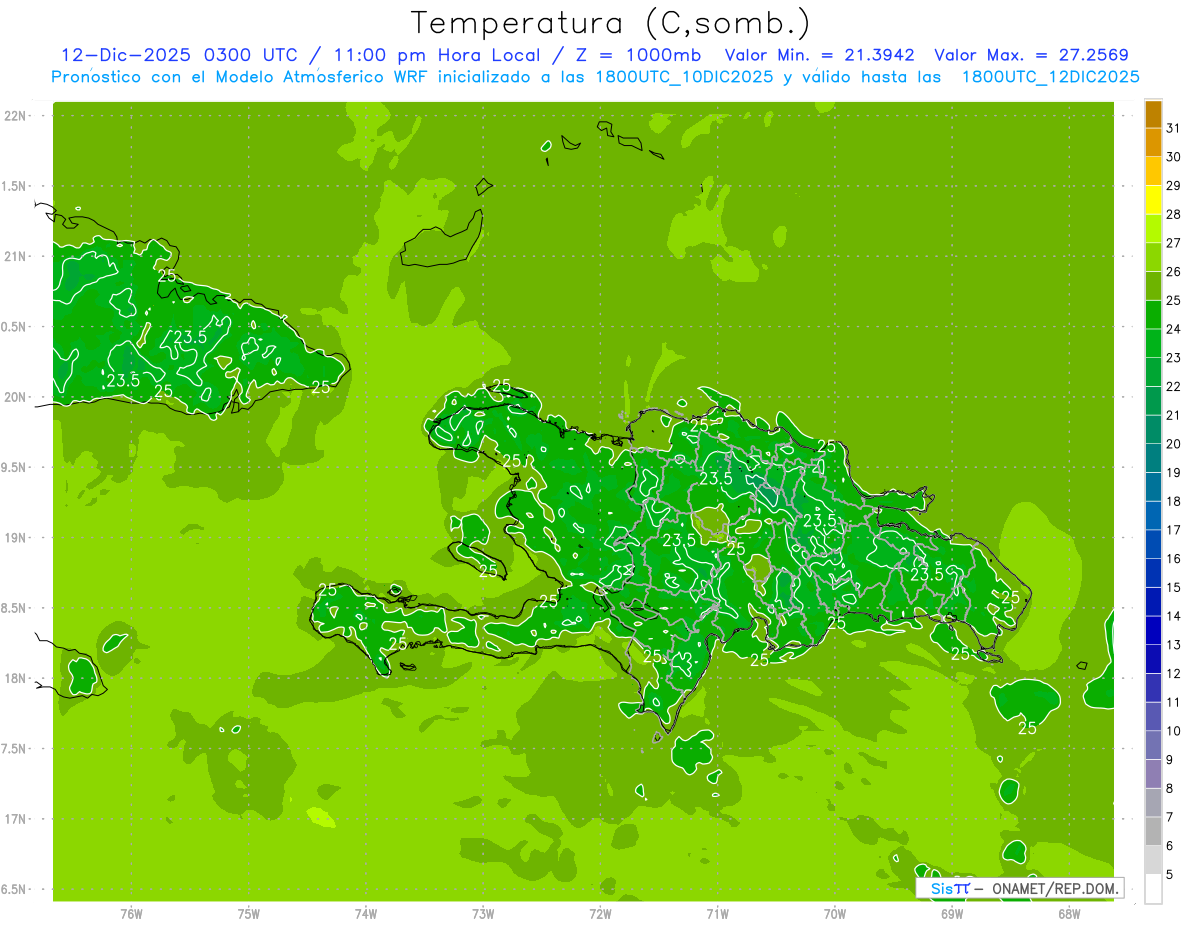
Task: Click the gray swatch between 6 and 7
Action: pyautogui.click(x=1153, y=831)
